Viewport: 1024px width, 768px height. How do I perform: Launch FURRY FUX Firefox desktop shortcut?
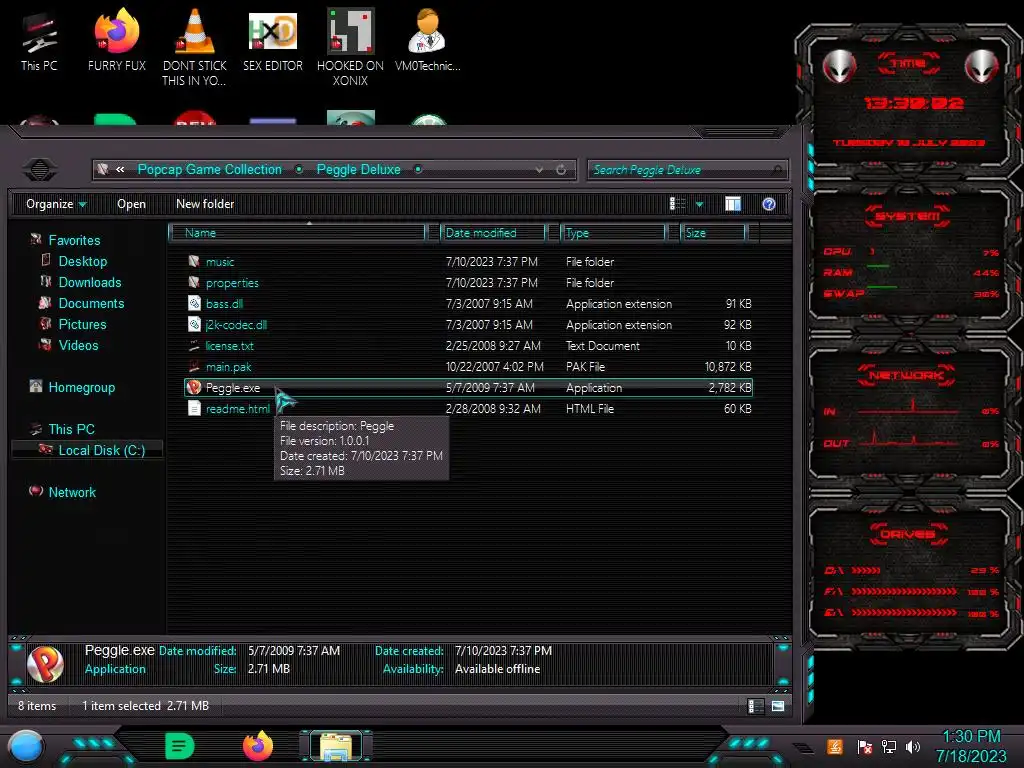coord(116,40)
